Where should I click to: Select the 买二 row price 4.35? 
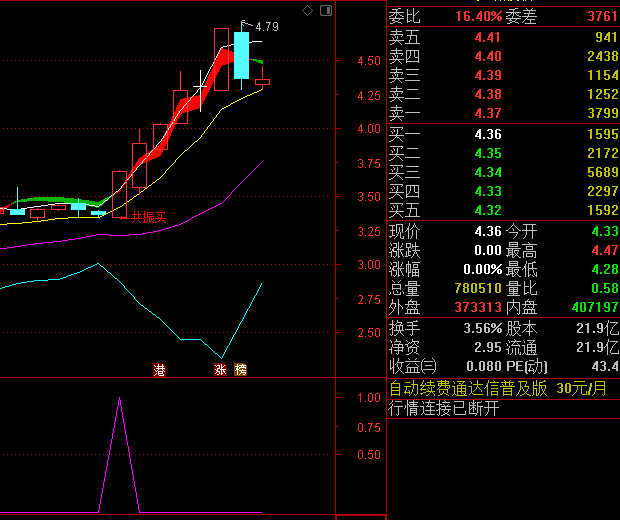point(488,153)
